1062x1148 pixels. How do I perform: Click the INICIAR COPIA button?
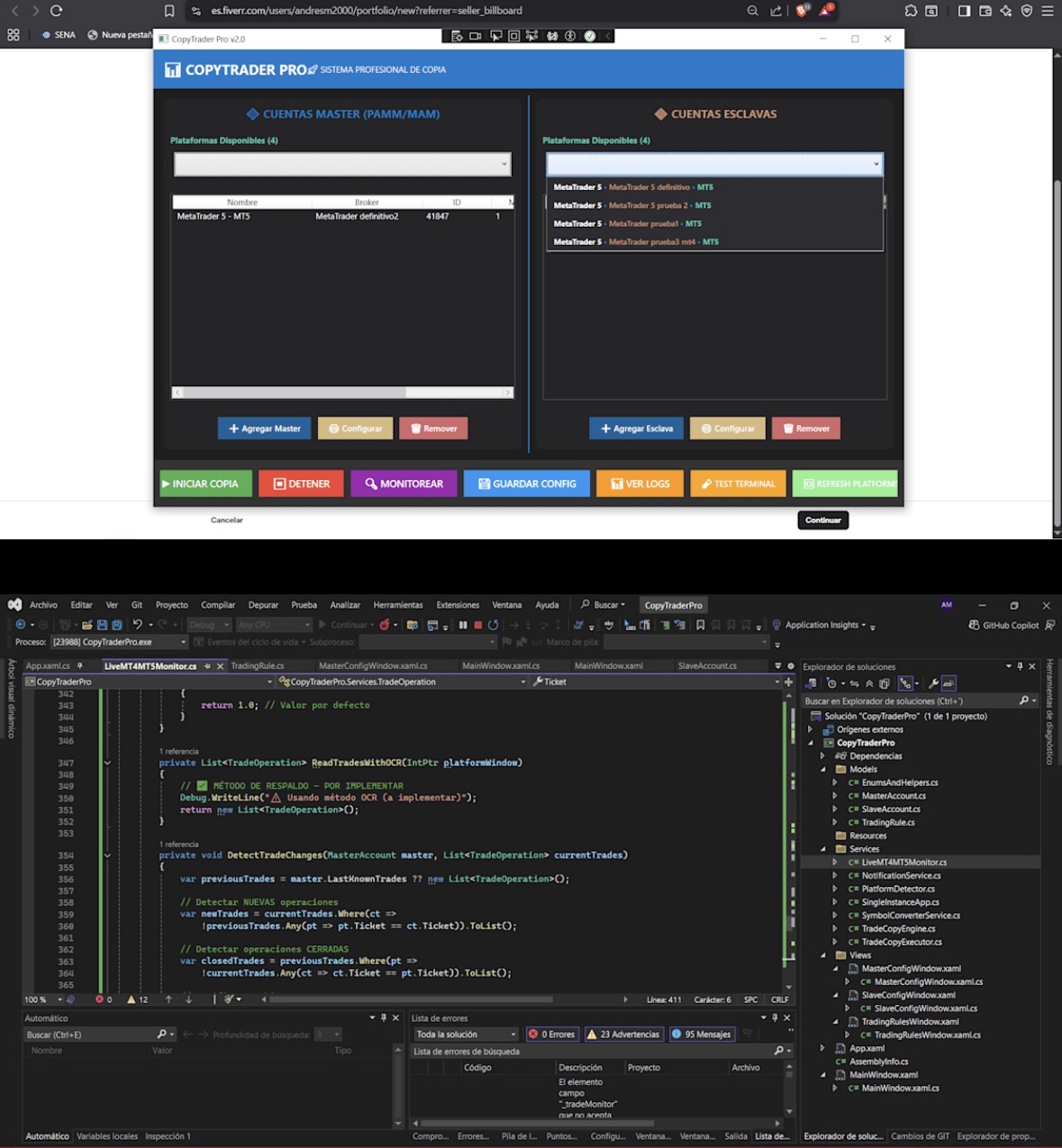coord(204,484)
